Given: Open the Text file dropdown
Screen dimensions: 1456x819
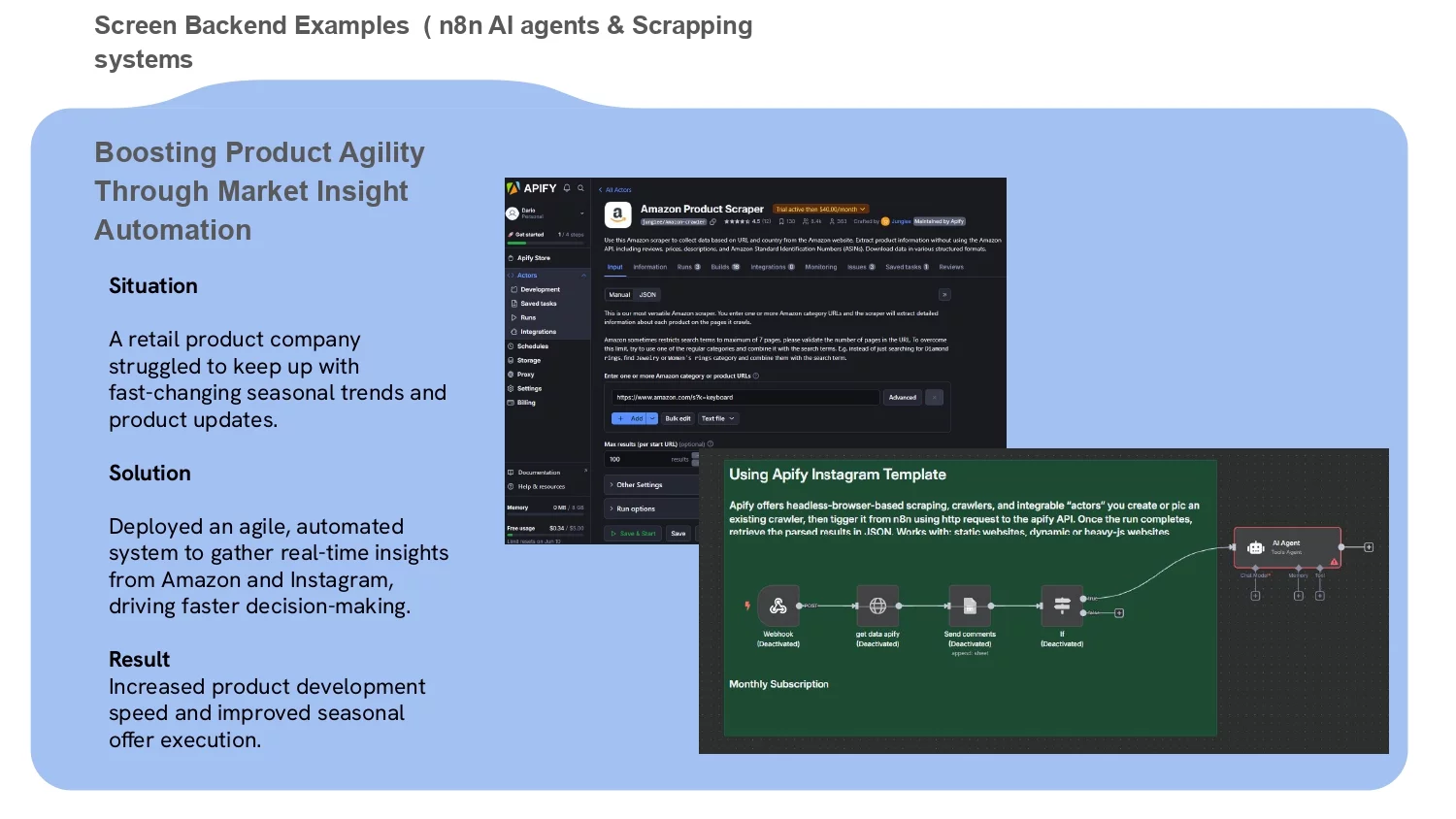Looking at the screenshot, I should (719, 418).
